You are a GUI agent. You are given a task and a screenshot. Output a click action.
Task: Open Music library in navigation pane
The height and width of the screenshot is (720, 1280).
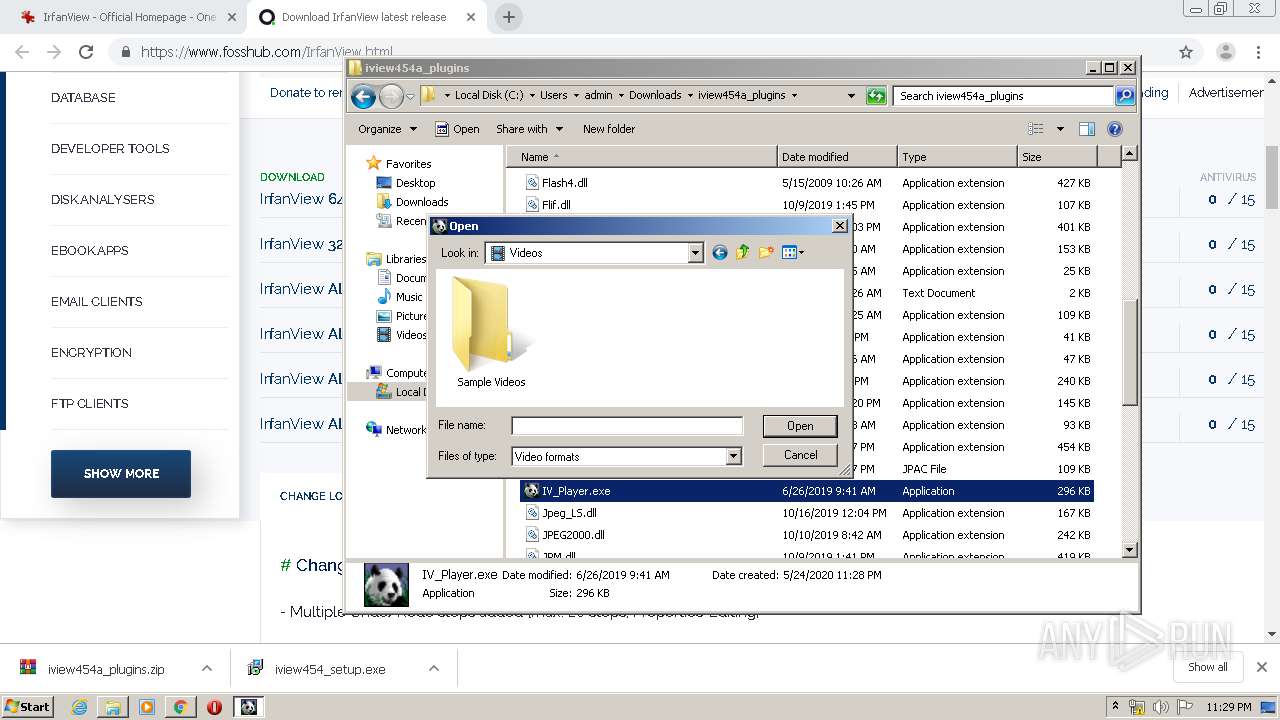[409, 297]
